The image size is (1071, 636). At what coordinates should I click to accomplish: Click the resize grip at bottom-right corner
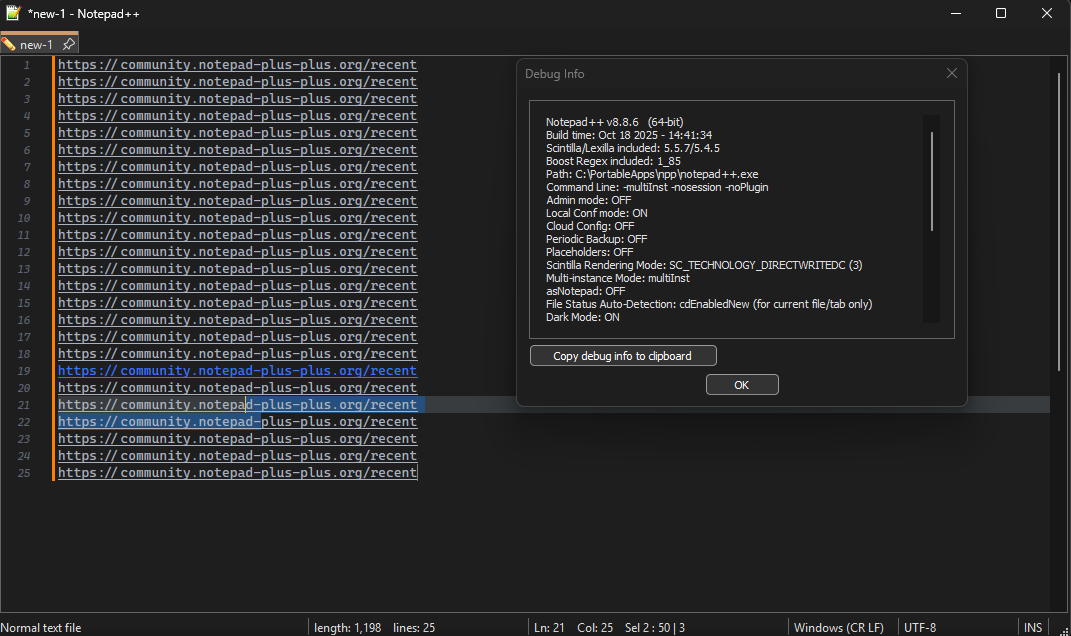pyautogui.click(x=1065, y=632)
